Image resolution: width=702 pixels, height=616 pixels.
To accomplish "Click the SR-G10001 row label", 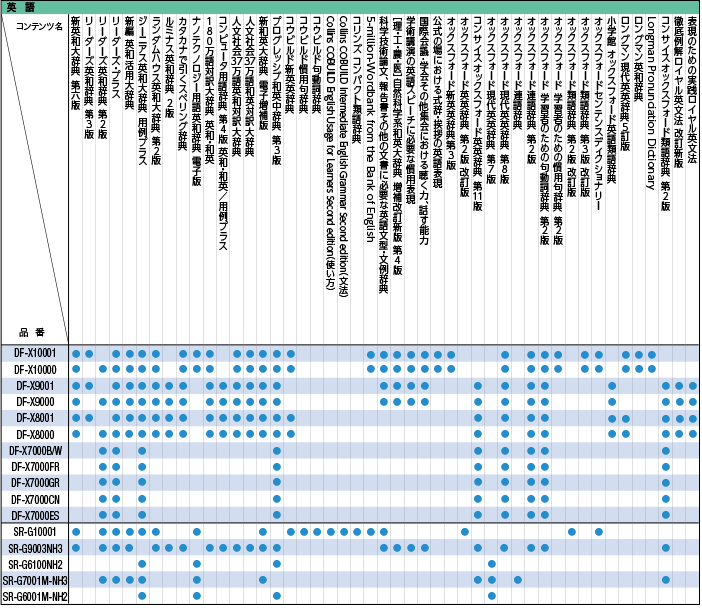I will (x=35, y=532).
